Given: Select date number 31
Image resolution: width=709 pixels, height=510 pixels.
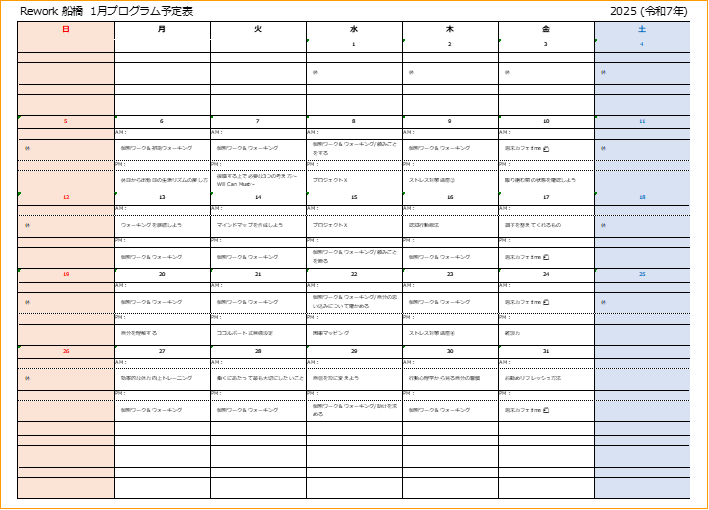Looking at the screenshot, I should [x=546, y=351].
